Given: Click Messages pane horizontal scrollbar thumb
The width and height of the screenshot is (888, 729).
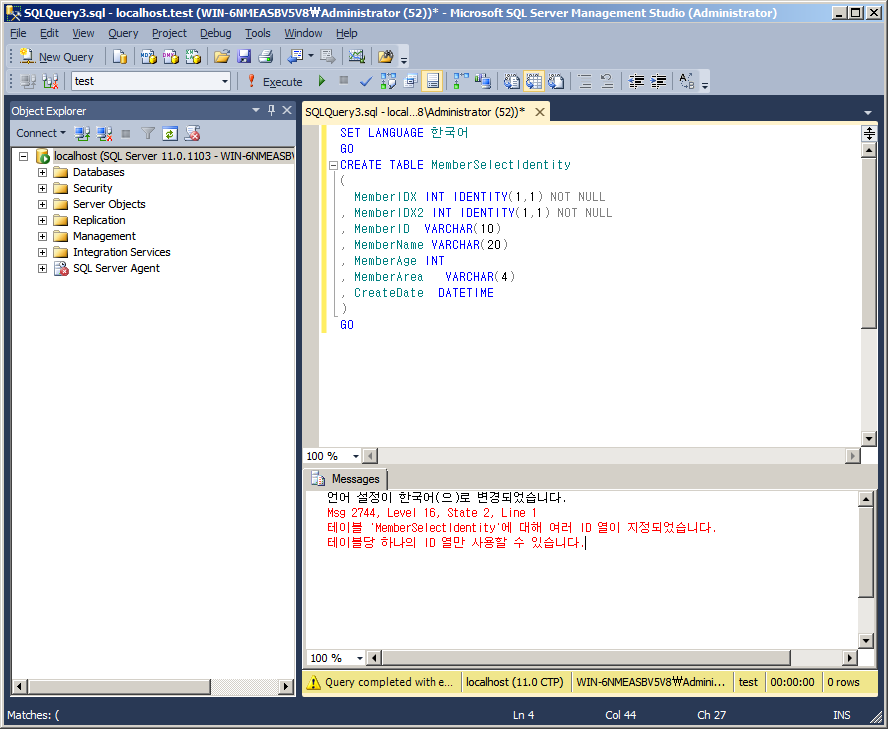Looking at the screenshot, I should coord(586,658).
